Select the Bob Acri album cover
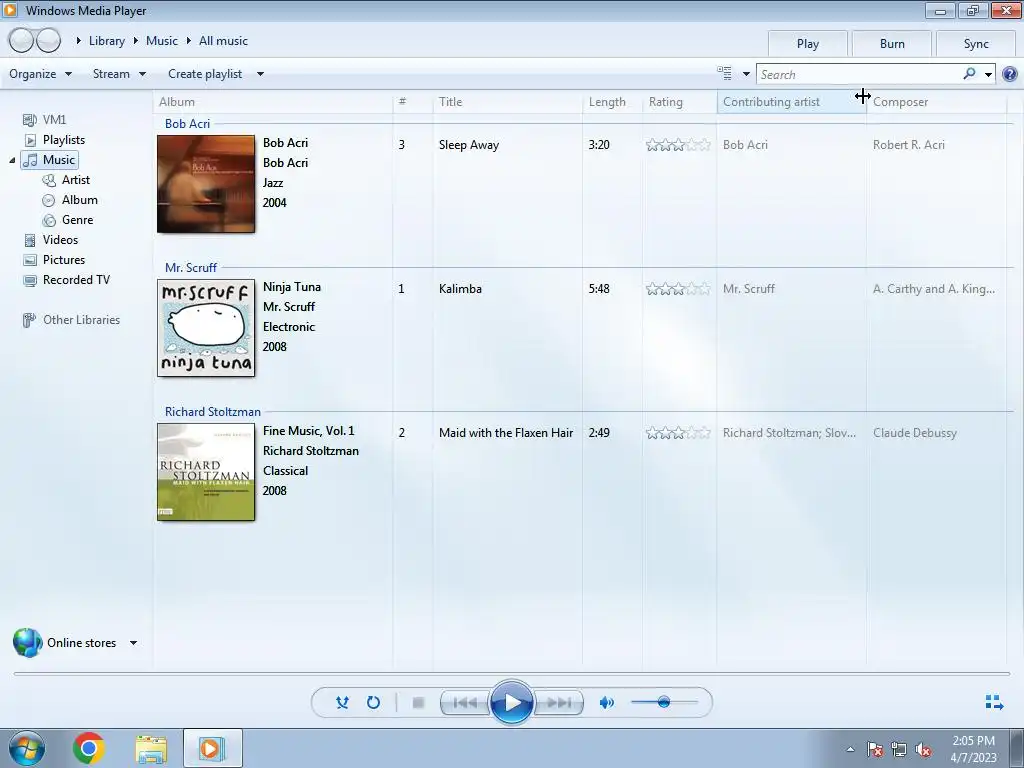Viewport: 1024px width, 768px height. (206, 184)
